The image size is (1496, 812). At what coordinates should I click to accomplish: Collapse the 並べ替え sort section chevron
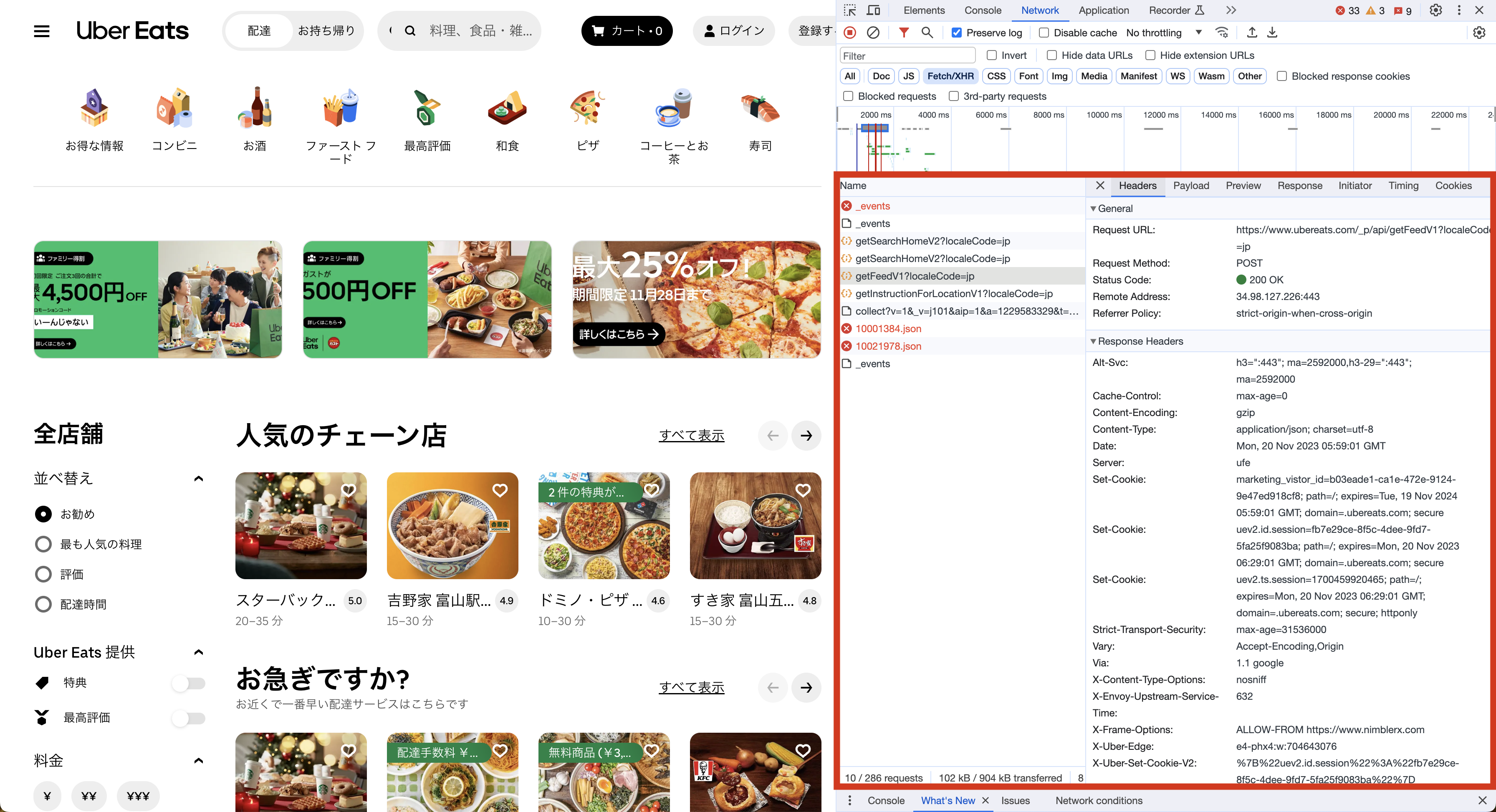pos(199,478)
